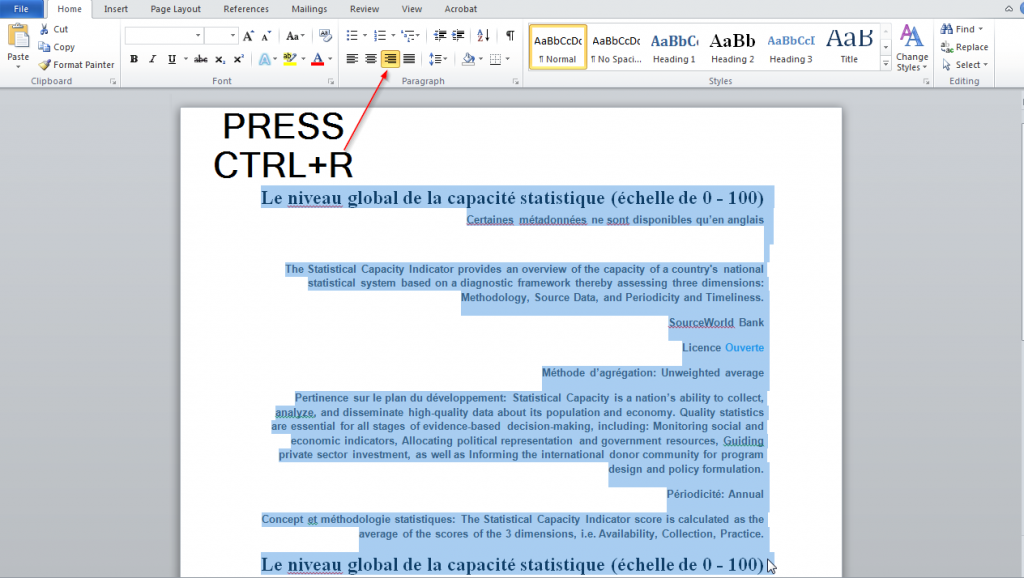The height and width of the screenshot is (578, 1024).
Task: Toggle bold formatting
Action: pyautogui.click(x=134, y=59)
